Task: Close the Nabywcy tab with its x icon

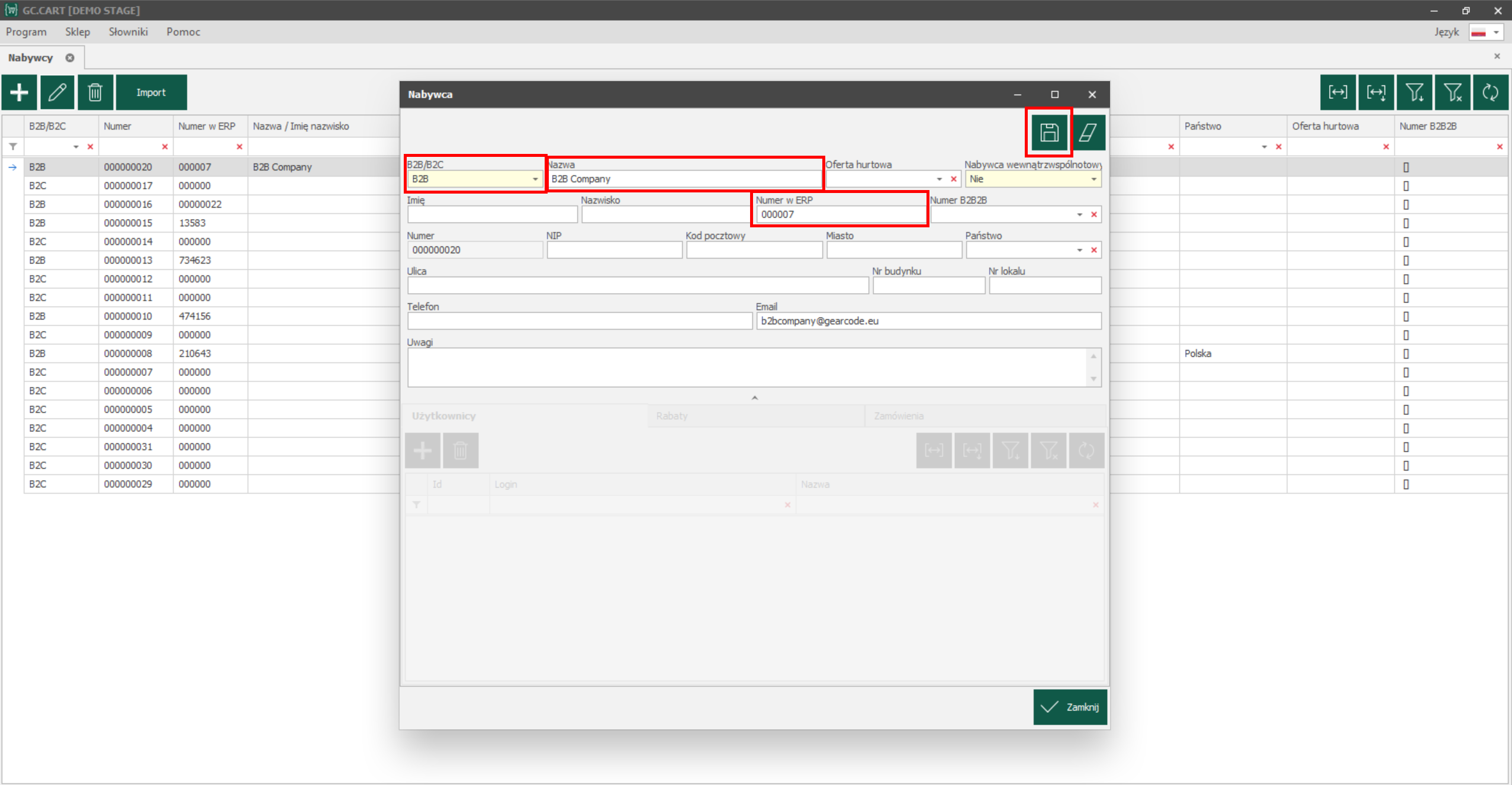Action: pyautogui.click(x=70, y=57)
